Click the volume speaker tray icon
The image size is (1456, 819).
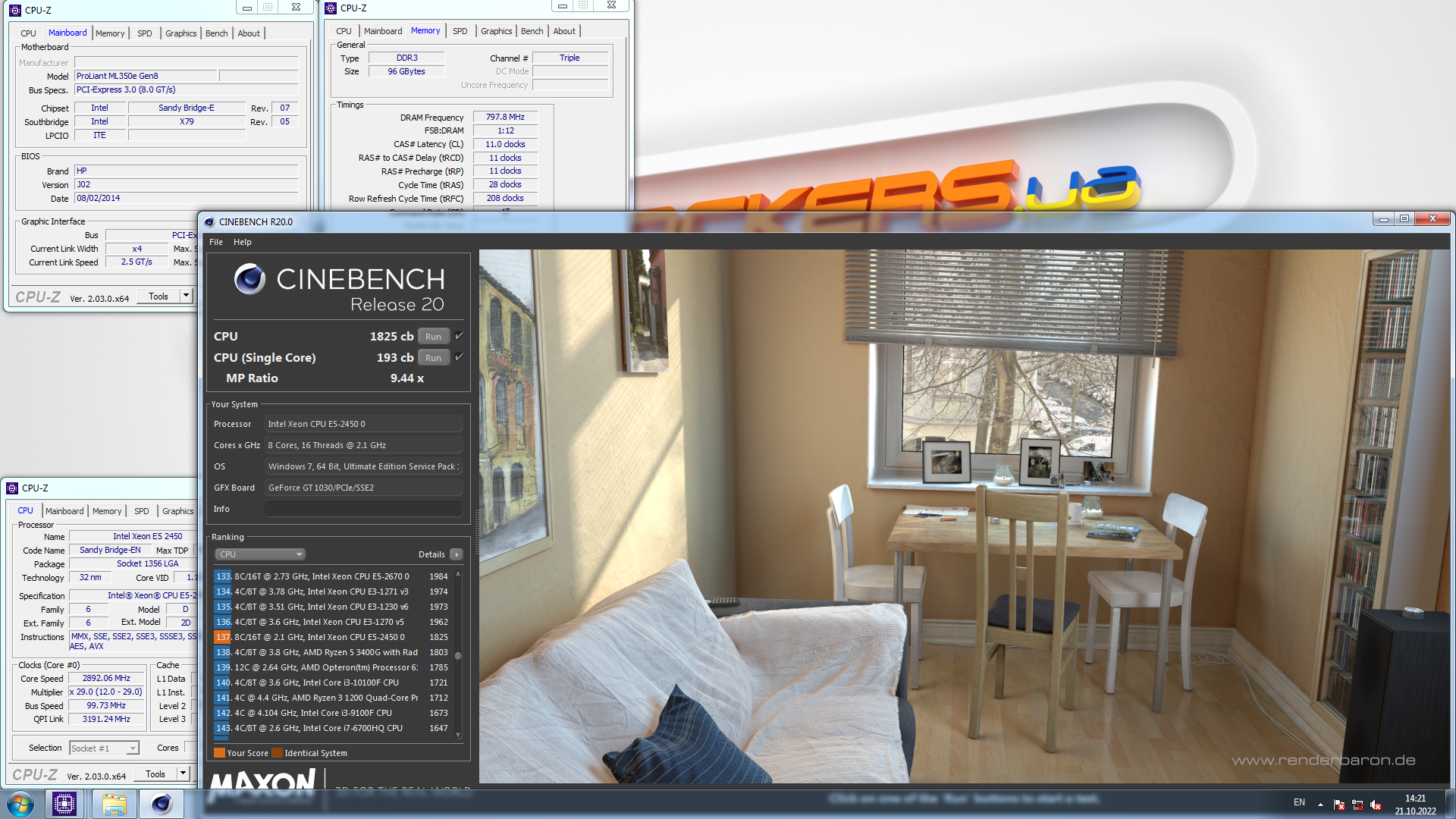pyautogui.click(x=1376, y=804)
